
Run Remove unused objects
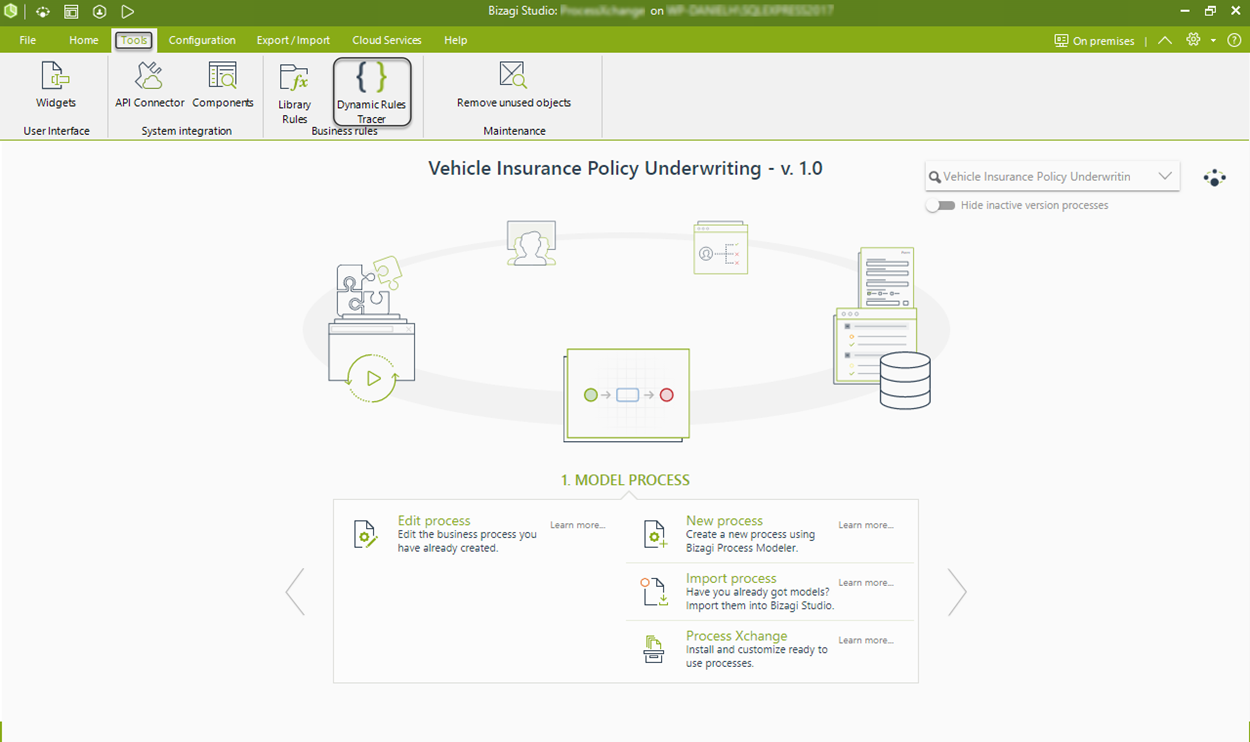click(x=514, y=85)
